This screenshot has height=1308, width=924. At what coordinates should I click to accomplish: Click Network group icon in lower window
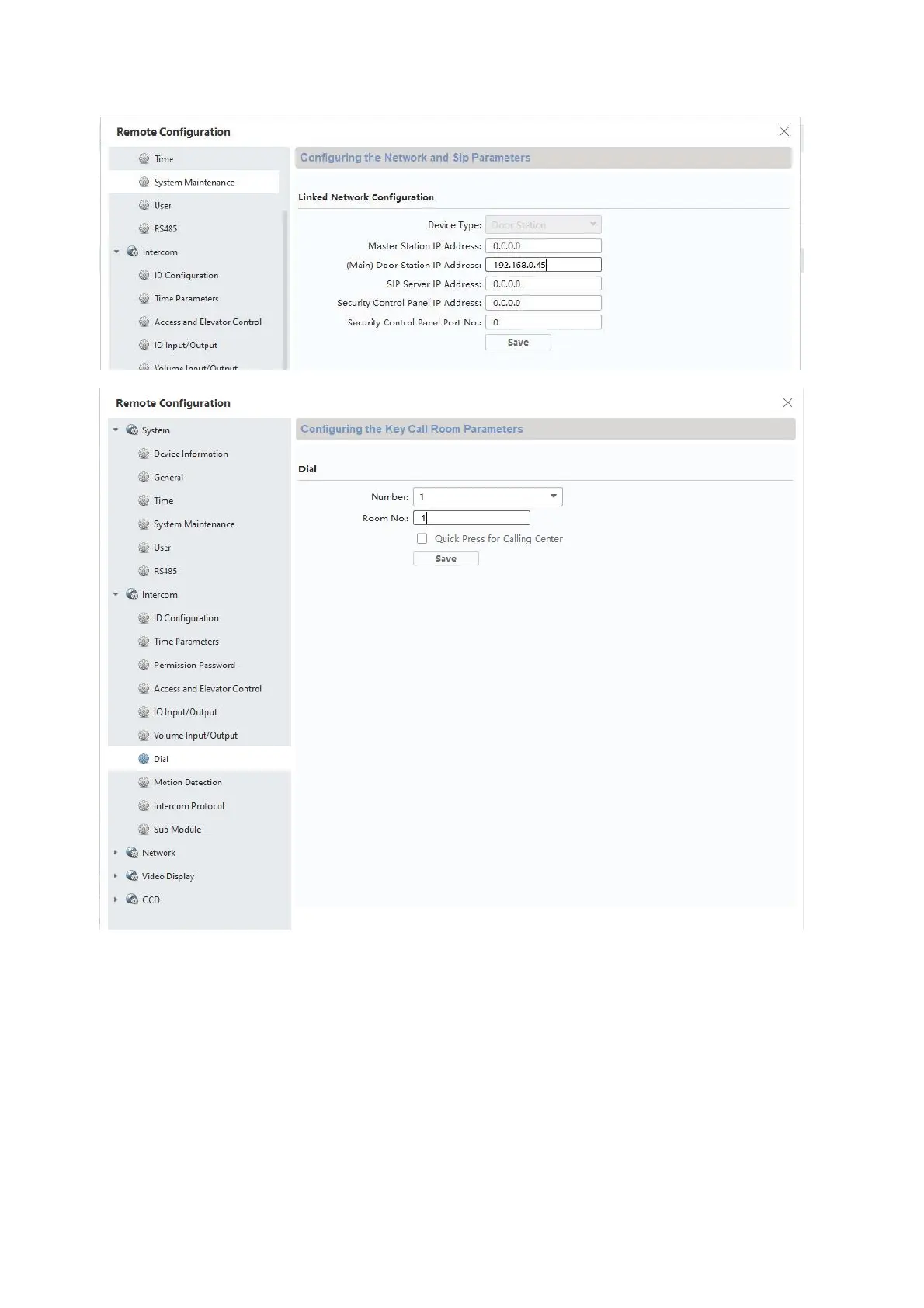(x=132, y=852)
